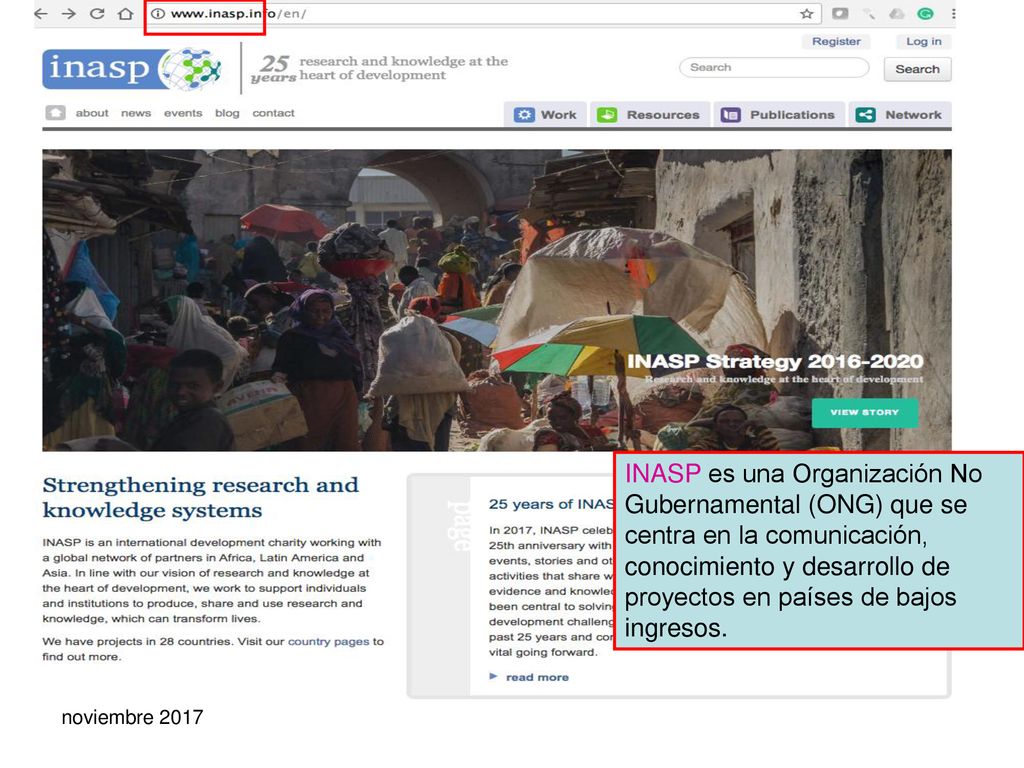
Task: Click Strengthening research and knowledge systems heading
Action: [200, 498]
